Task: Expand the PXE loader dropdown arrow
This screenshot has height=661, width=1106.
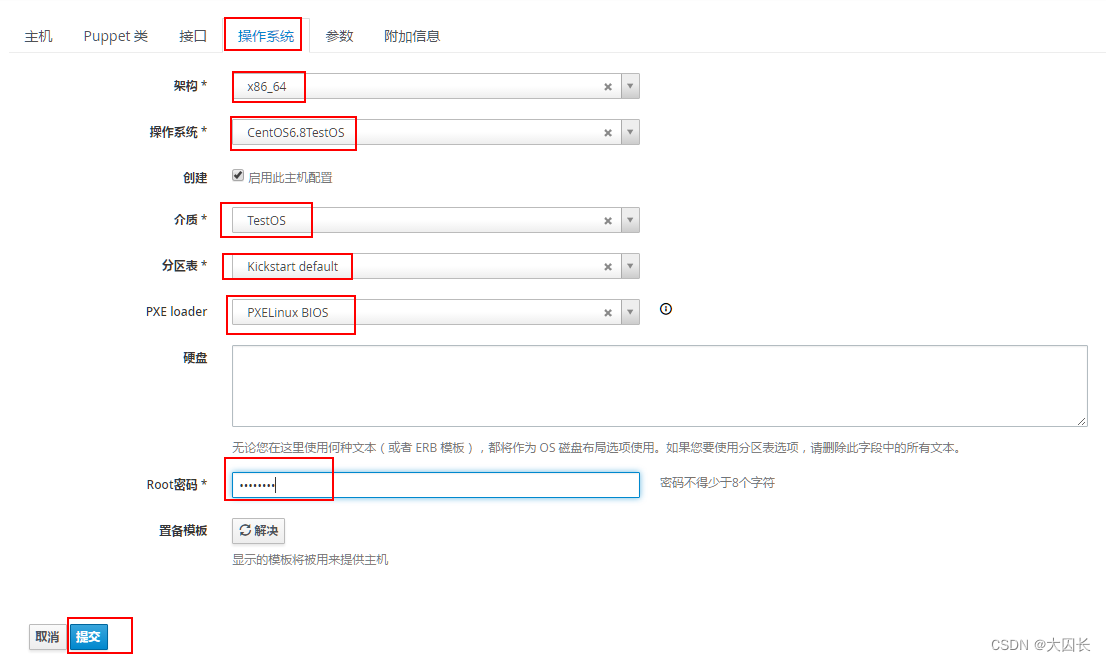Action: [630, 312]
